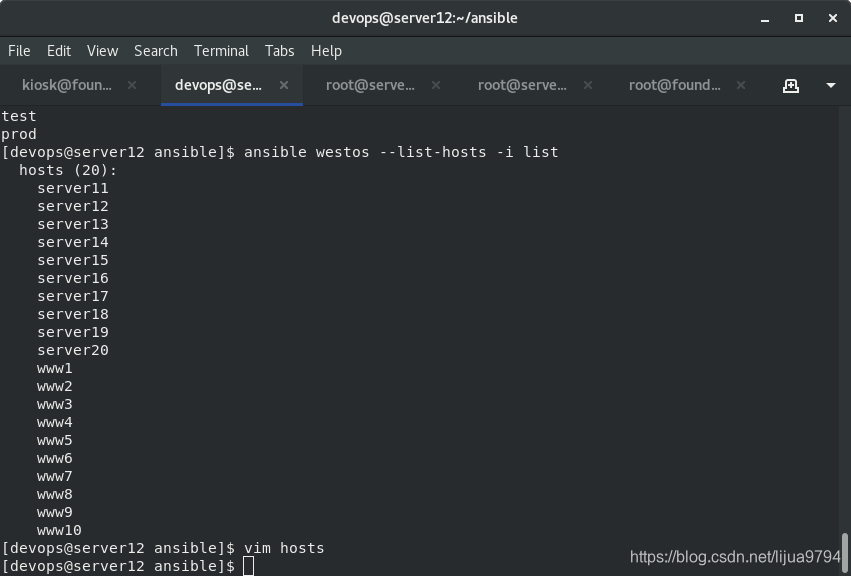Click the server12 host entry
851x576 pixels.
73,206
